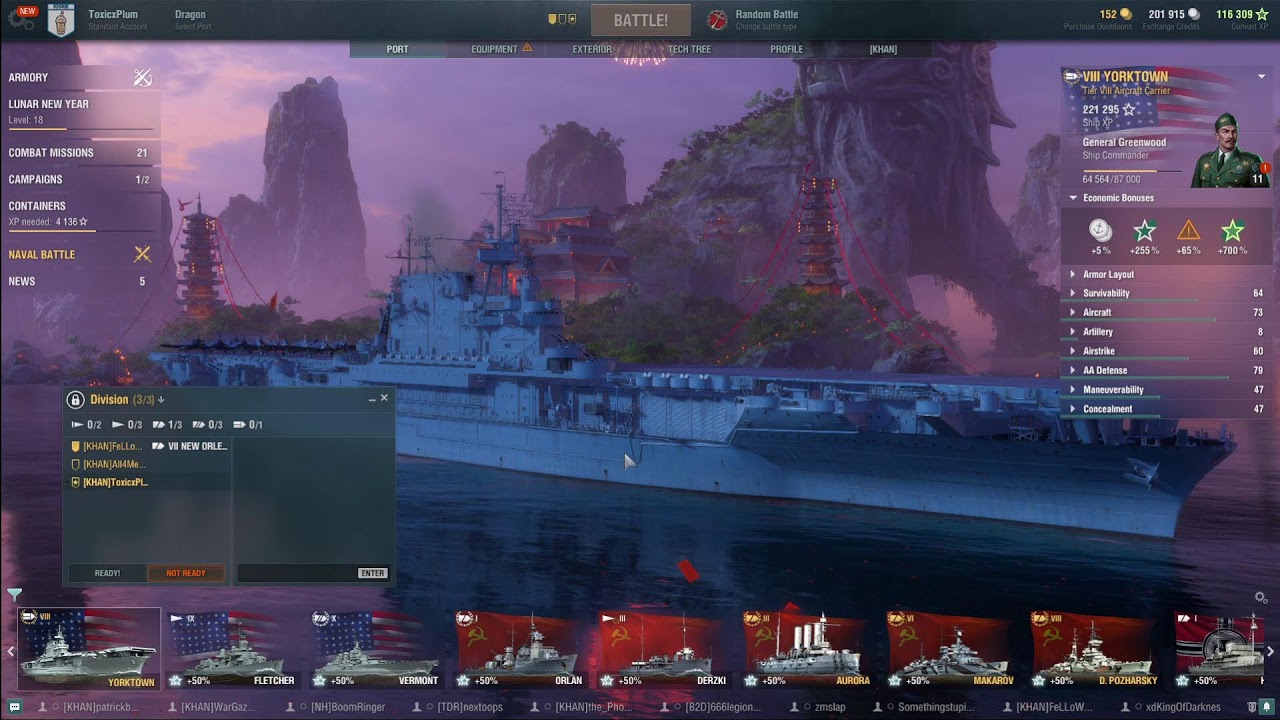Open chat contact [NH]BoomRinger
This screenshot has width=1280, height=720.
pos(347,707)
